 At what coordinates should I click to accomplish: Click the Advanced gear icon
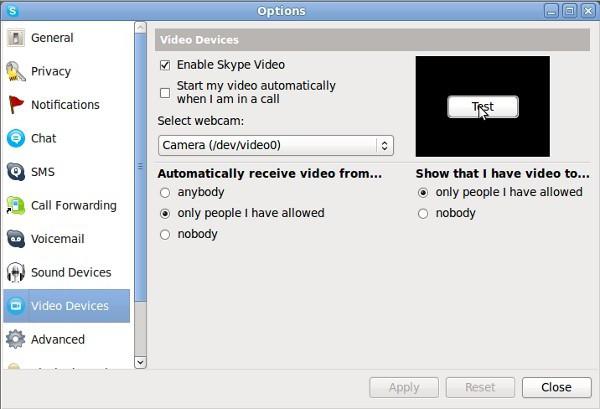[x=16, y=339]
